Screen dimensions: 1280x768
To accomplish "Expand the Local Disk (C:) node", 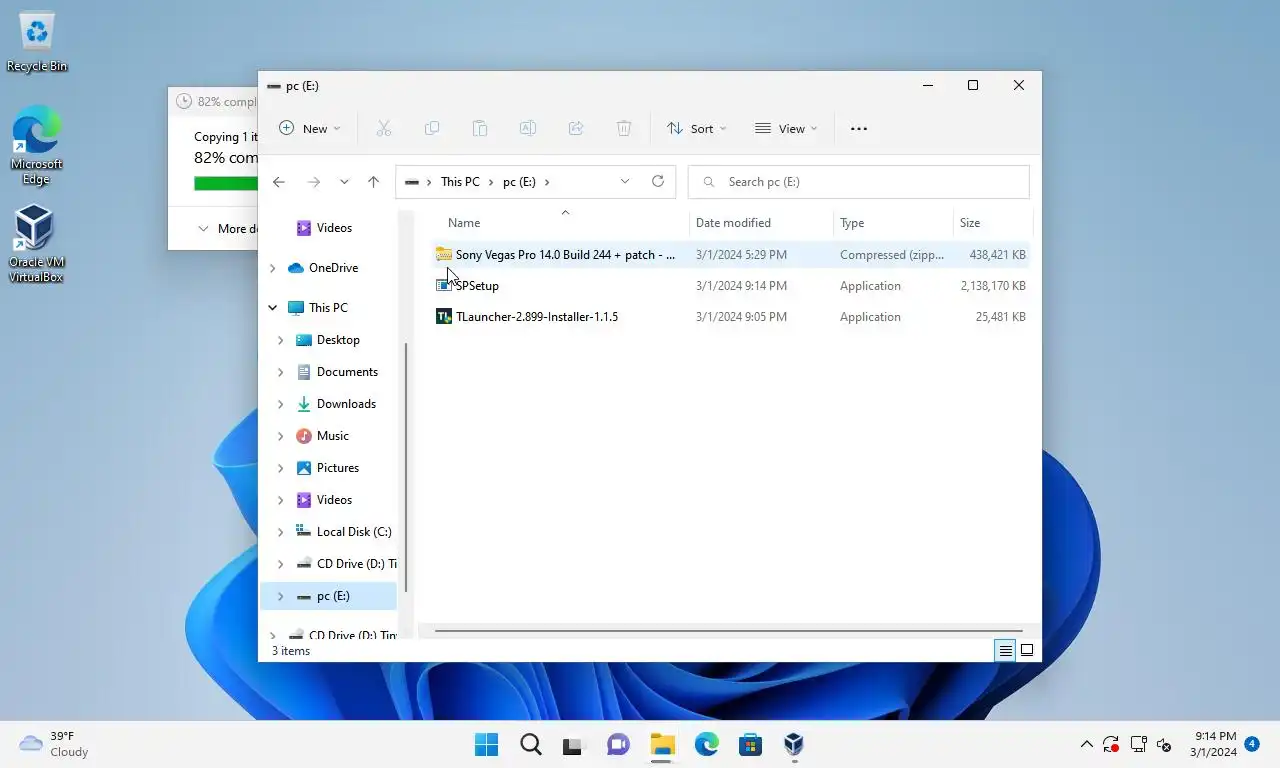I will click(x=280, y=532).
